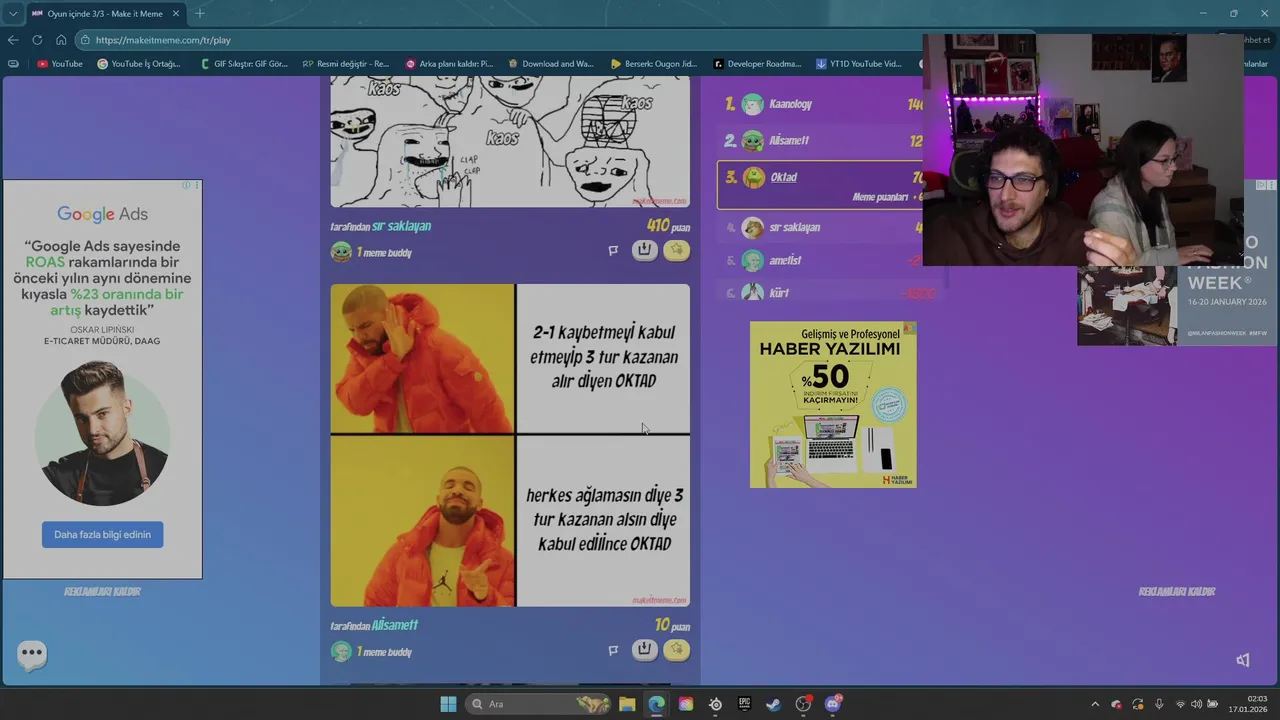Click sır saklayan avatar in leaderboard
The width and height of the screenshot is (1280, 720).
pyautogui.click(x=753, y=227)
